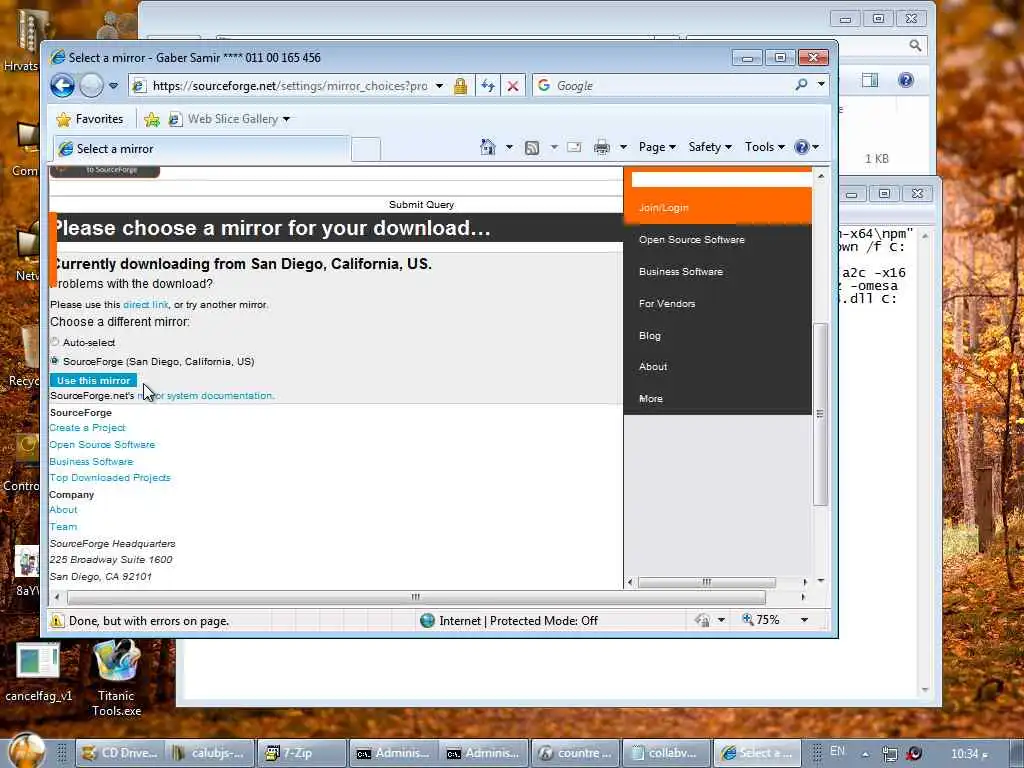1024x768 pixels.
Task: Click the sidebar white search field
Action: (x=721, y=180)
